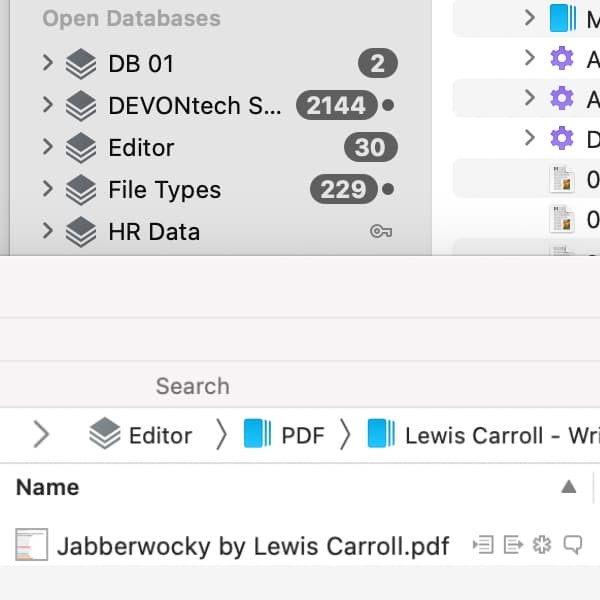
Task: Click the third purple gear smart group icon
Action: click(562, 138)
